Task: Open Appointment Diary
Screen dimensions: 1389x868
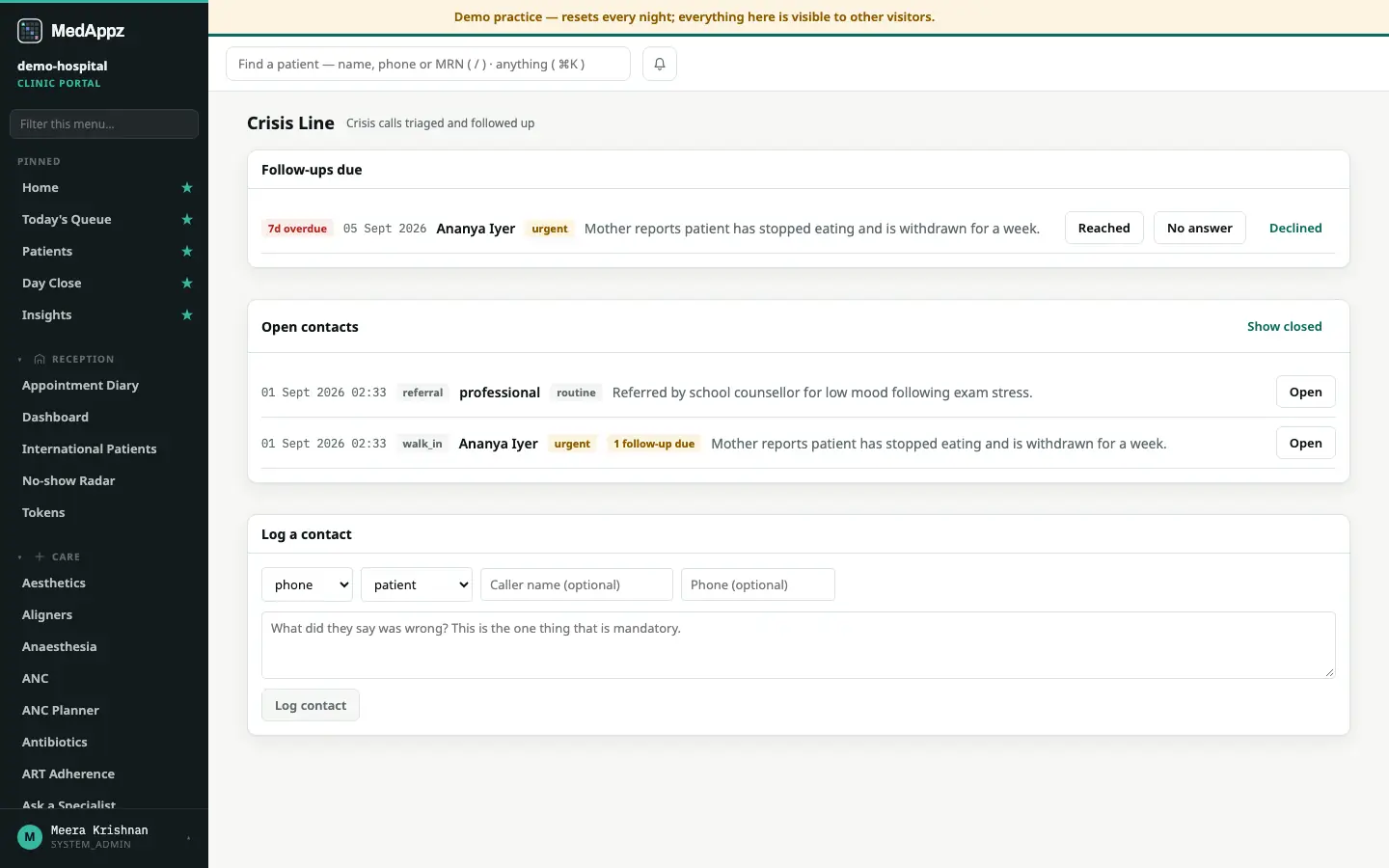Action: coord(81,386)
